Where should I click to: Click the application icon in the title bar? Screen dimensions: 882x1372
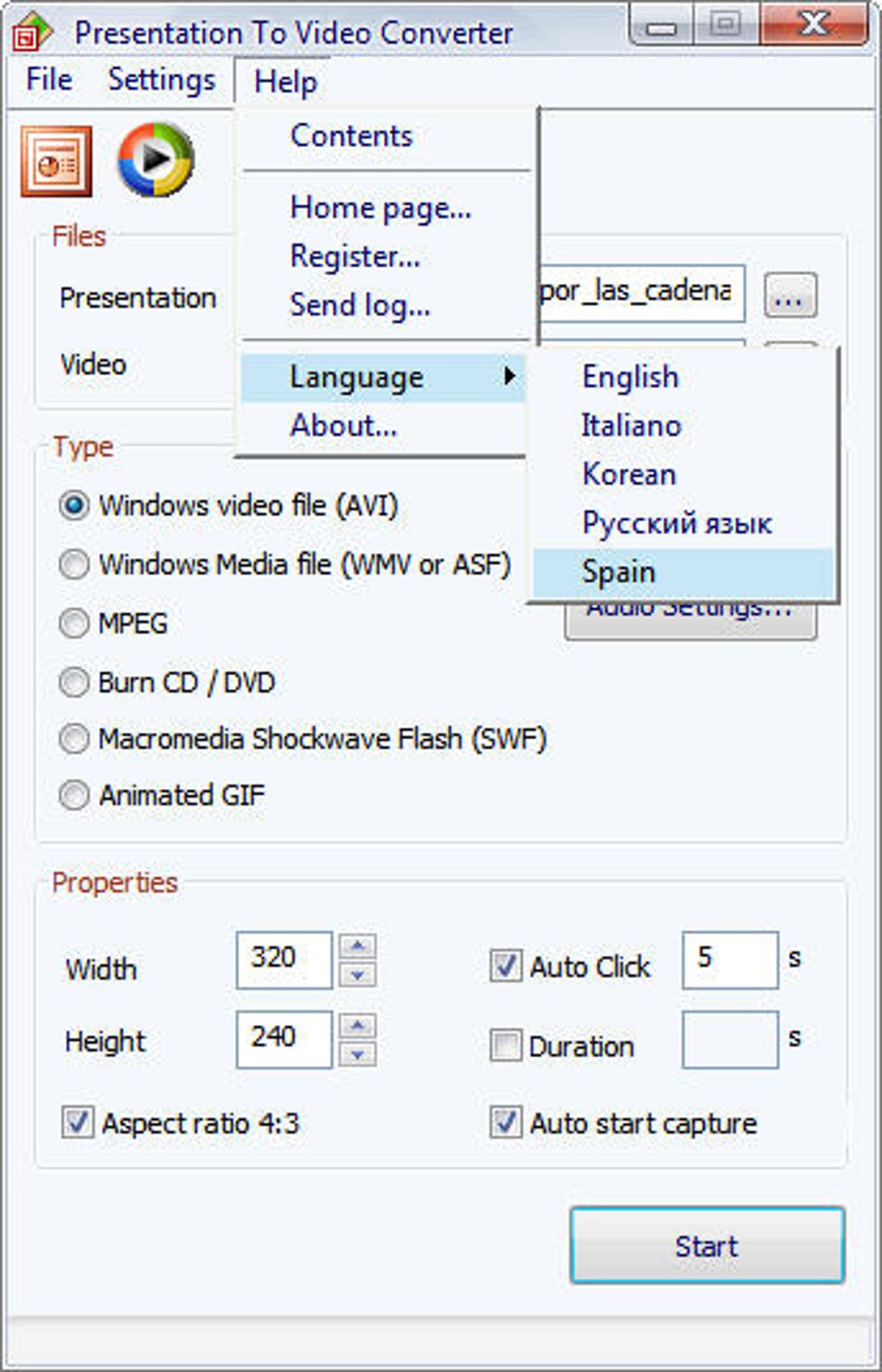point(33,30)
